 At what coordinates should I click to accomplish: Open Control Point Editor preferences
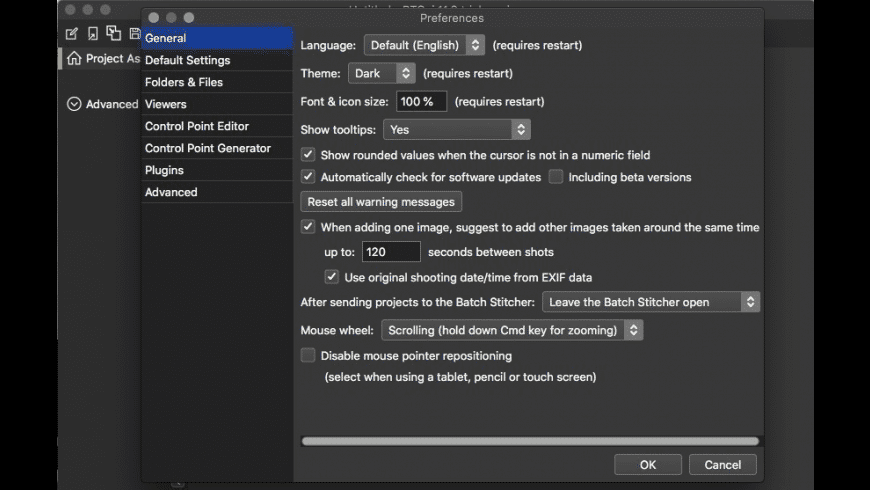217,126
